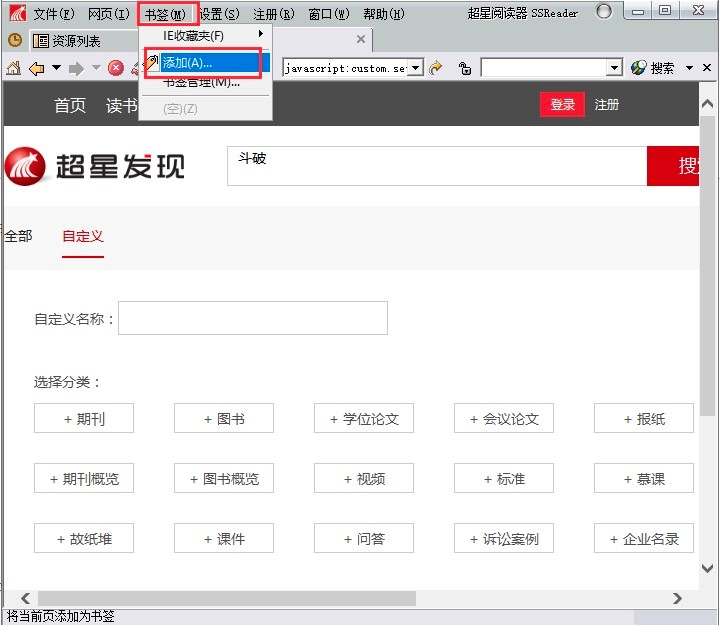Viewport: 720px width, 625px height.
Task: Click the clock history icon left of tab
Action: (x=15, y=41)
